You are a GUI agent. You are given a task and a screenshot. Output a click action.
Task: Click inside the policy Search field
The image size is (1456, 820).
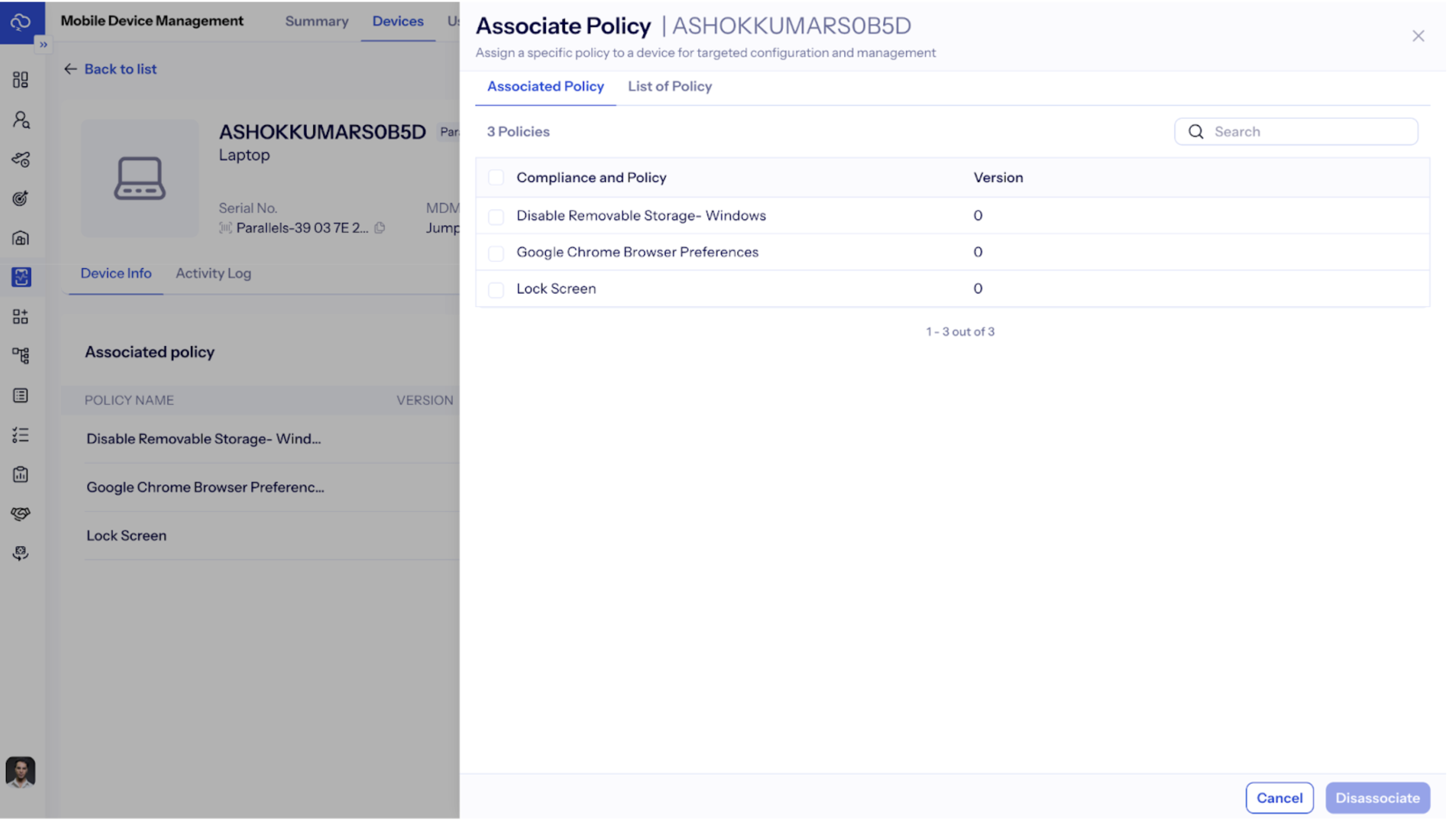[x=1295, y=131]
